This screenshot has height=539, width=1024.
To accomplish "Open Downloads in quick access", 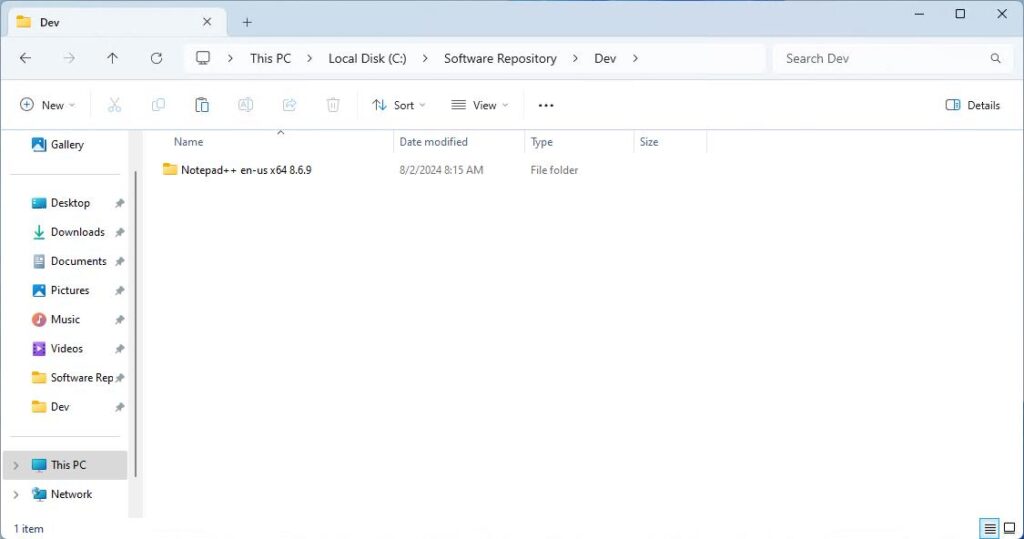I will coord(68,232).
